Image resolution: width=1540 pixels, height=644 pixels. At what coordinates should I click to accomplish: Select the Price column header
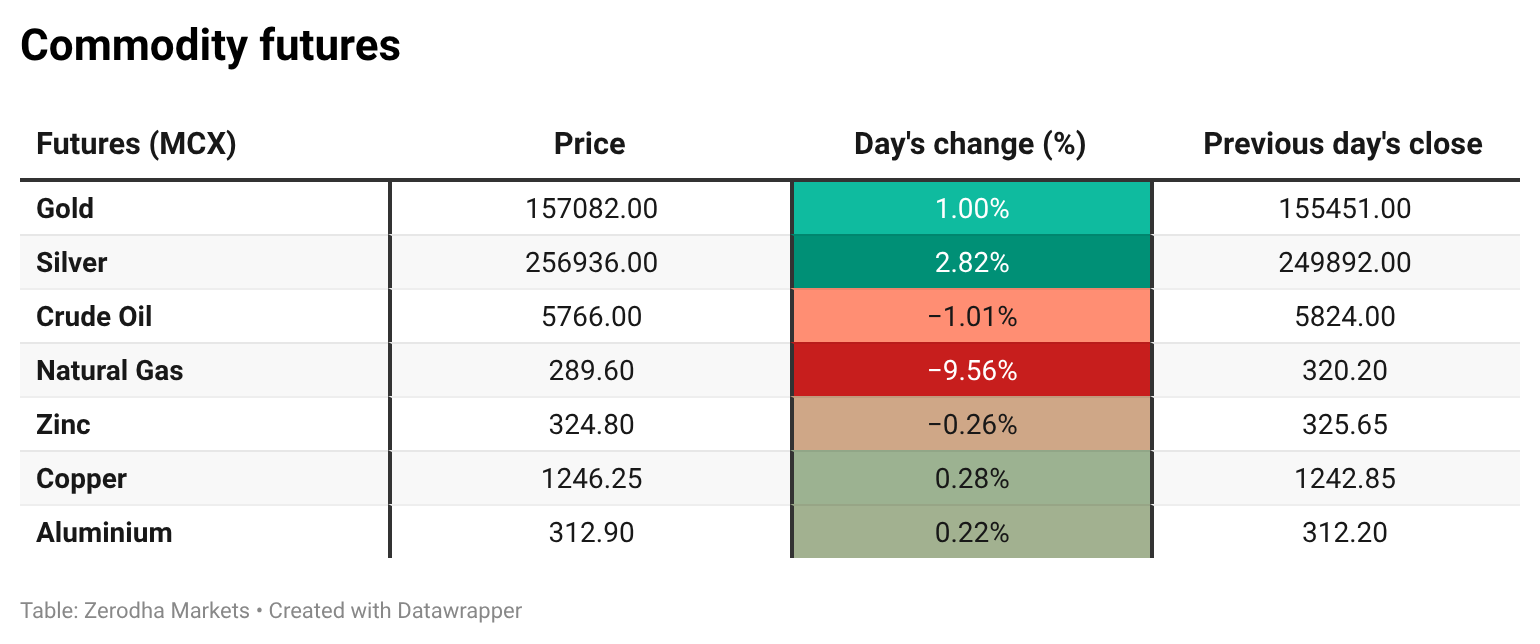[x=590, y=144]
